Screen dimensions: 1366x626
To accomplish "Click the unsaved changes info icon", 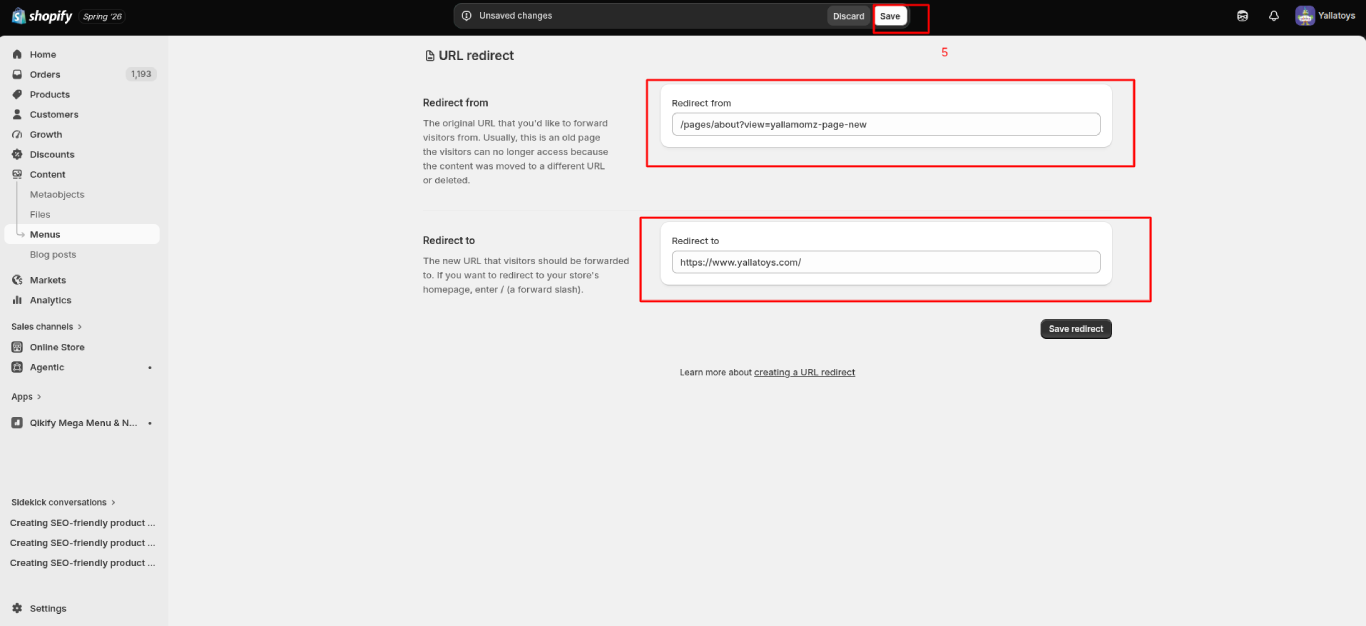I will [467, 16].
